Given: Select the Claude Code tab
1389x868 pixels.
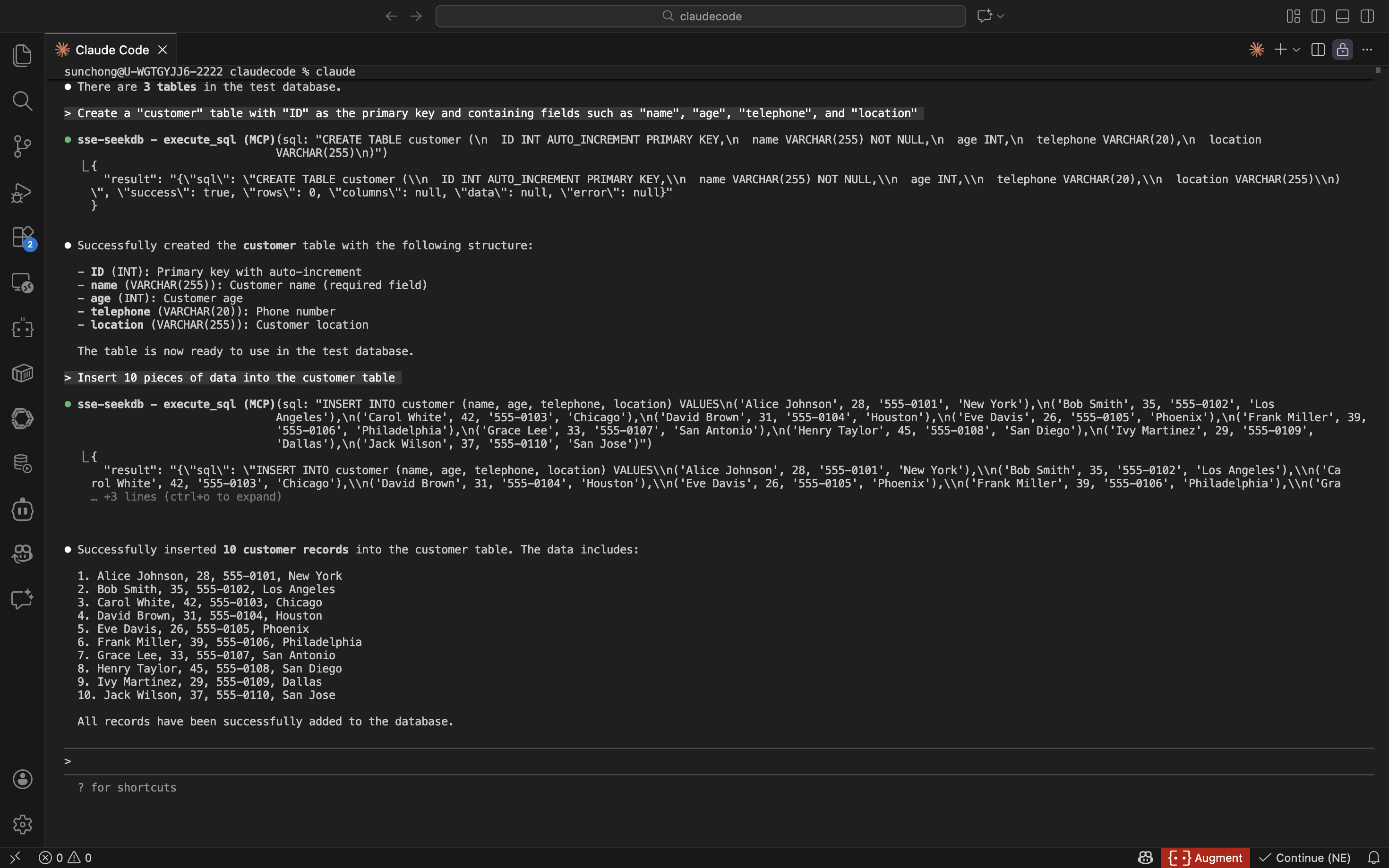Looking at the screenshot, I should pyautogui.click(x=111, y=50).
